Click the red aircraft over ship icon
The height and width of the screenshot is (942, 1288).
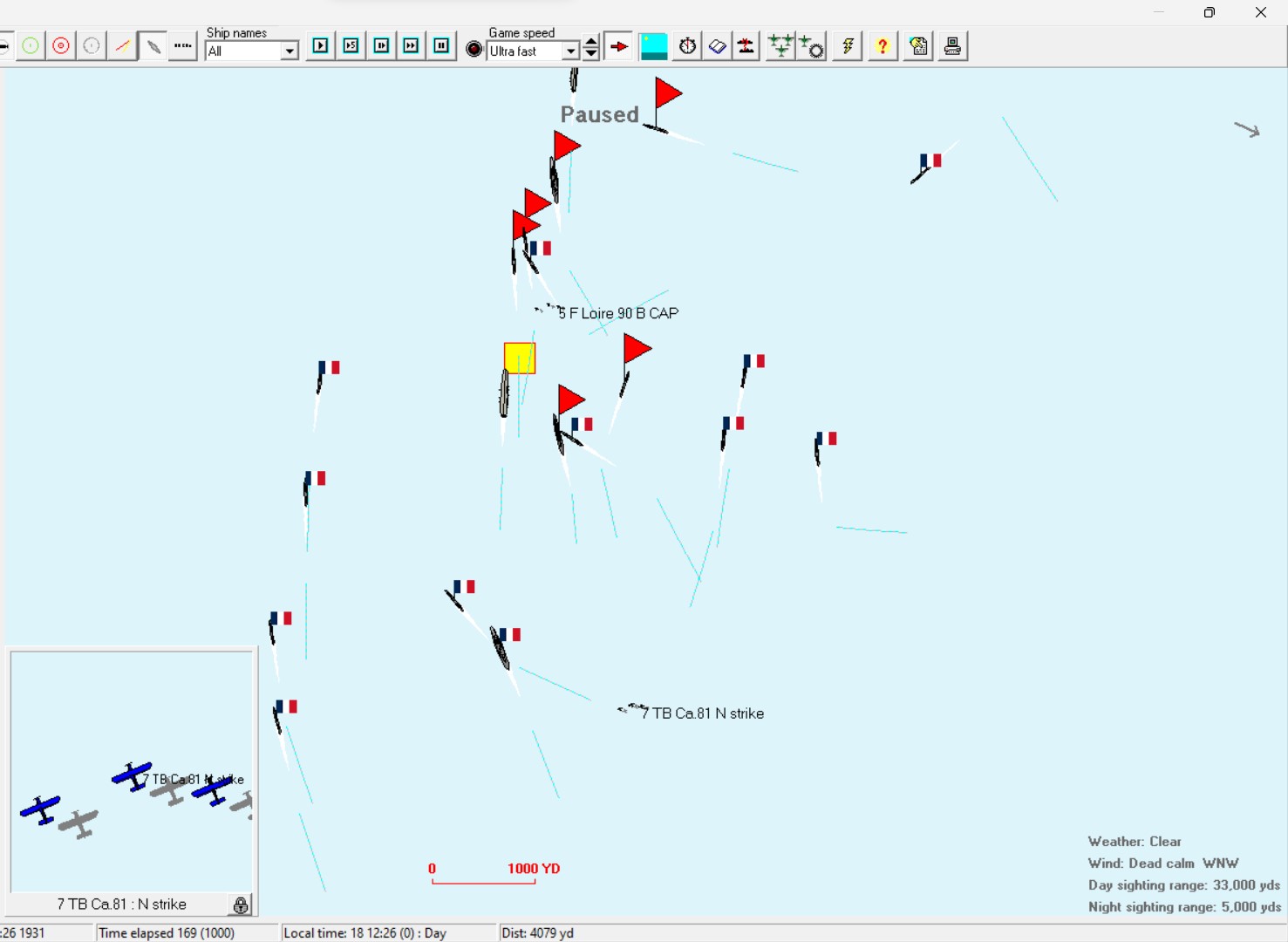(x=746, y=46)
